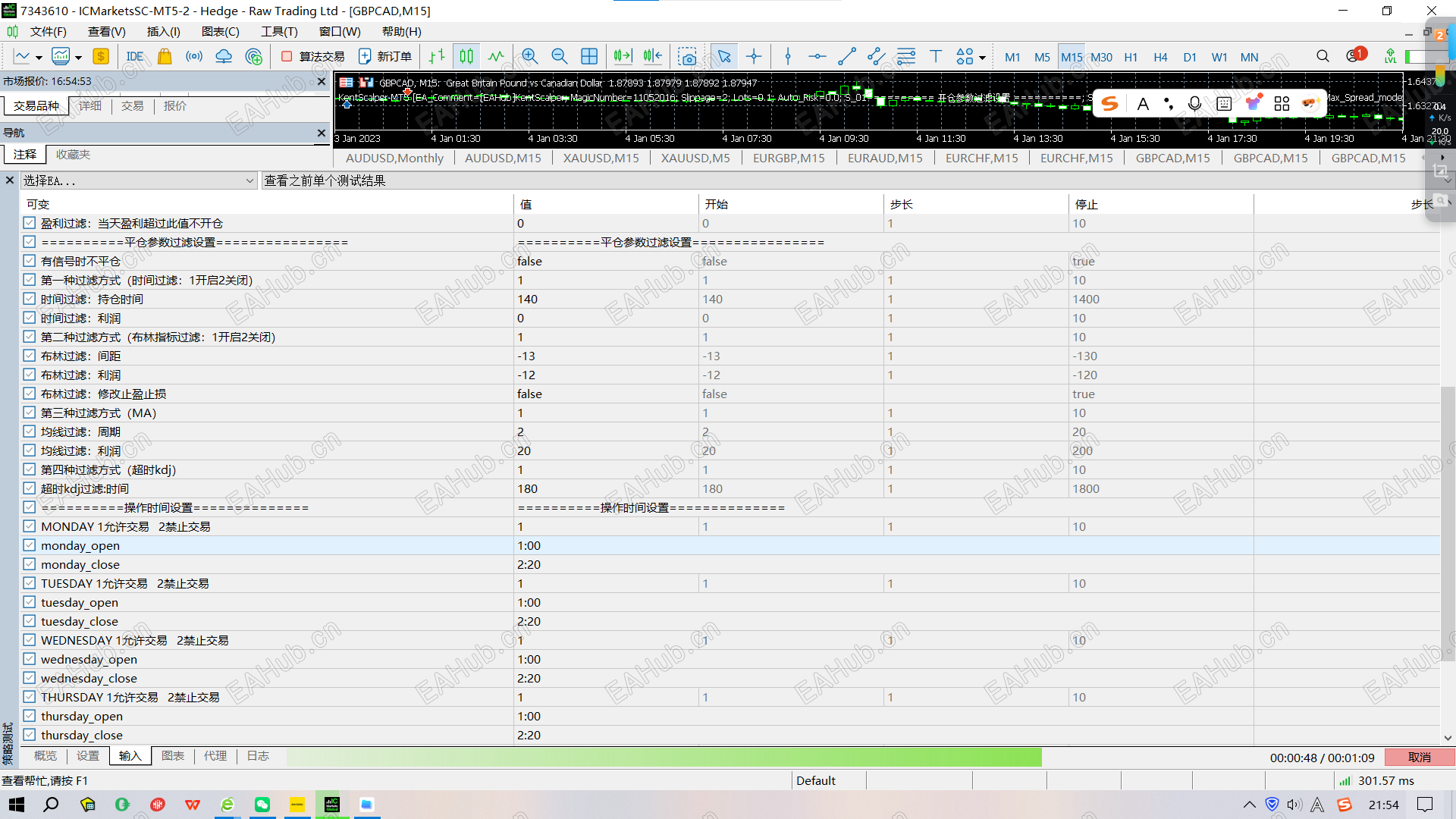Viewport: 1456px width, 819px height.
Task: Open the shapes objects dropdown arrow
Action: click(x=982, y=58)
